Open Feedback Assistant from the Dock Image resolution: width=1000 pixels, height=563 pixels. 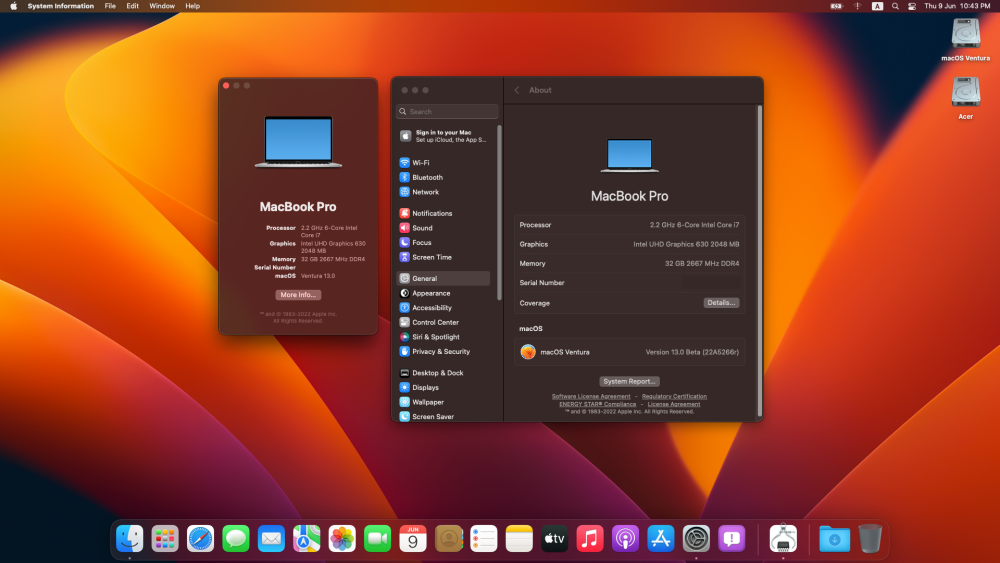tap(732, 539)
